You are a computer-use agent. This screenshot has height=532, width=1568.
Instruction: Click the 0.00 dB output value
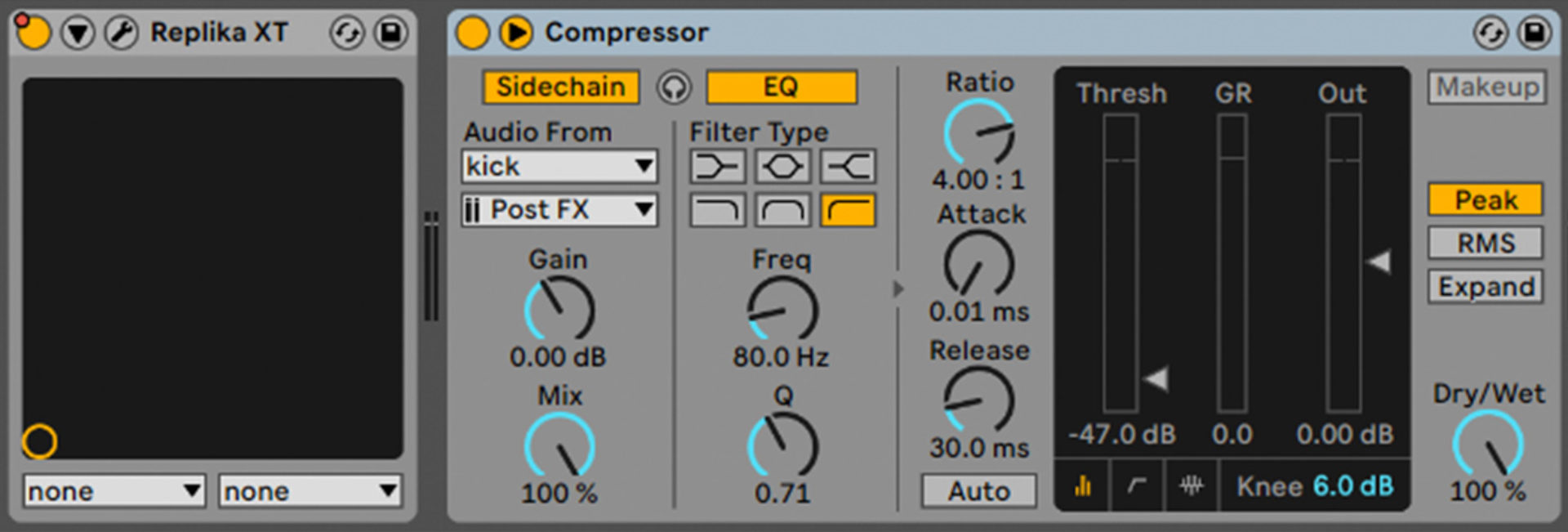1345,434
